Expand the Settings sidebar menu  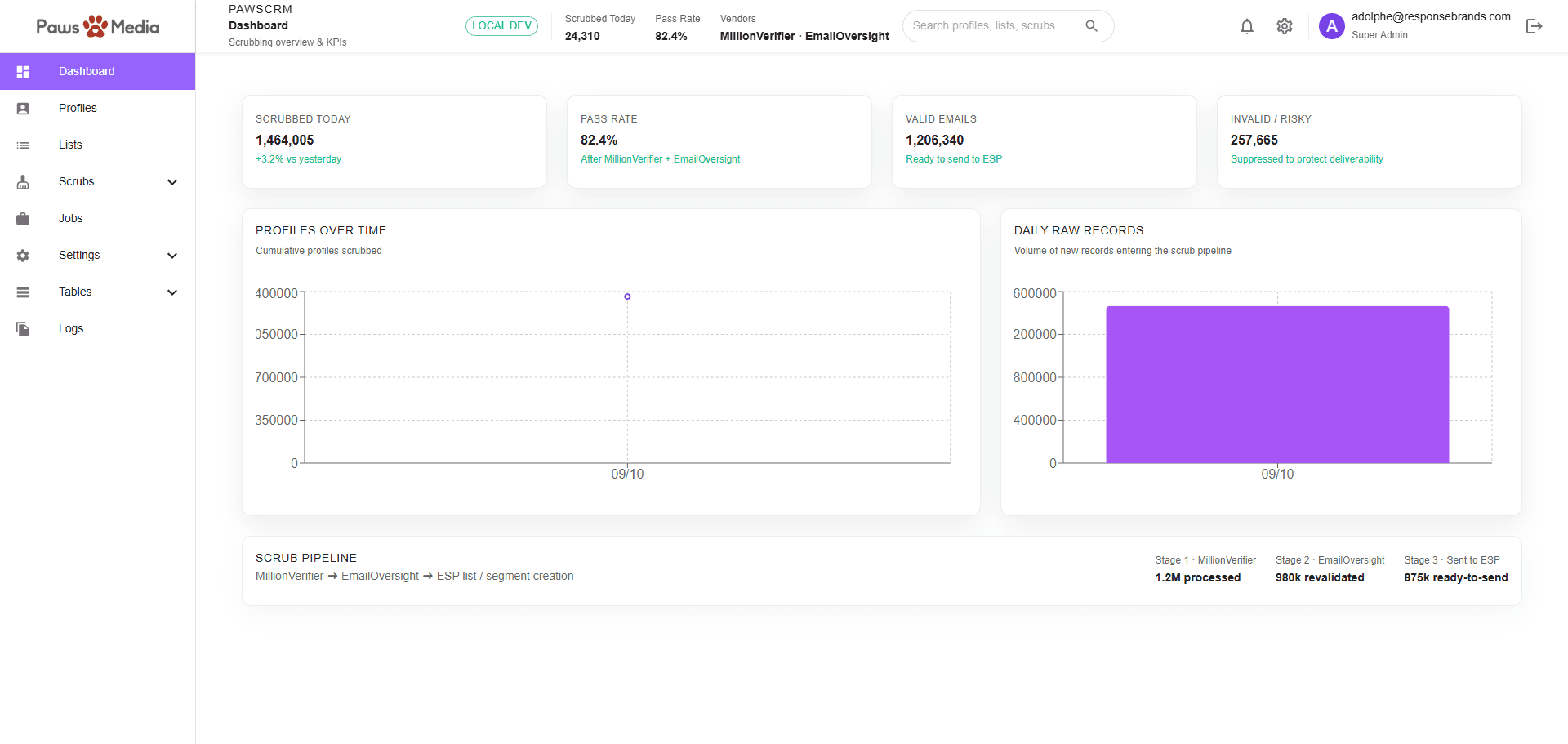172,255
